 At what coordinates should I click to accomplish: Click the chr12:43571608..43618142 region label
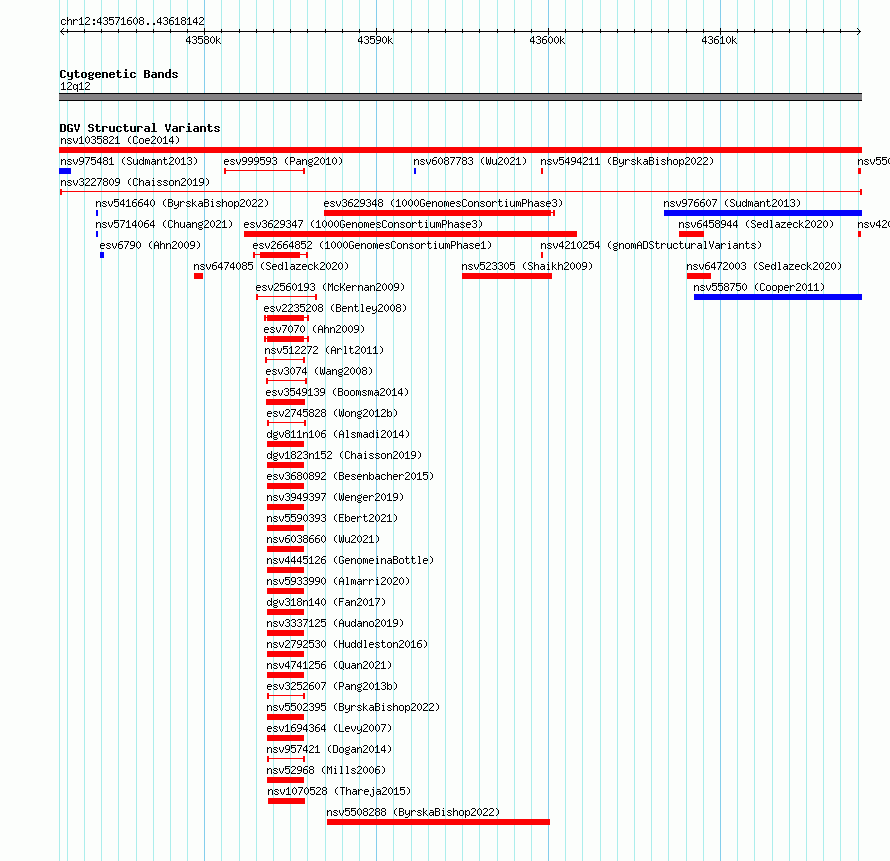point(132,21)
